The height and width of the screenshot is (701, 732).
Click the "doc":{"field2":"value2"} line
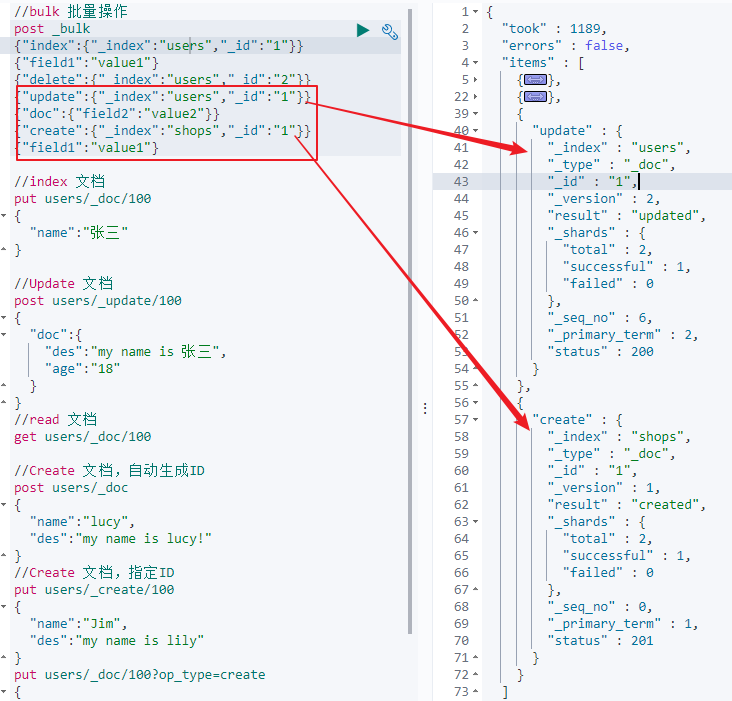pos(117,114)
